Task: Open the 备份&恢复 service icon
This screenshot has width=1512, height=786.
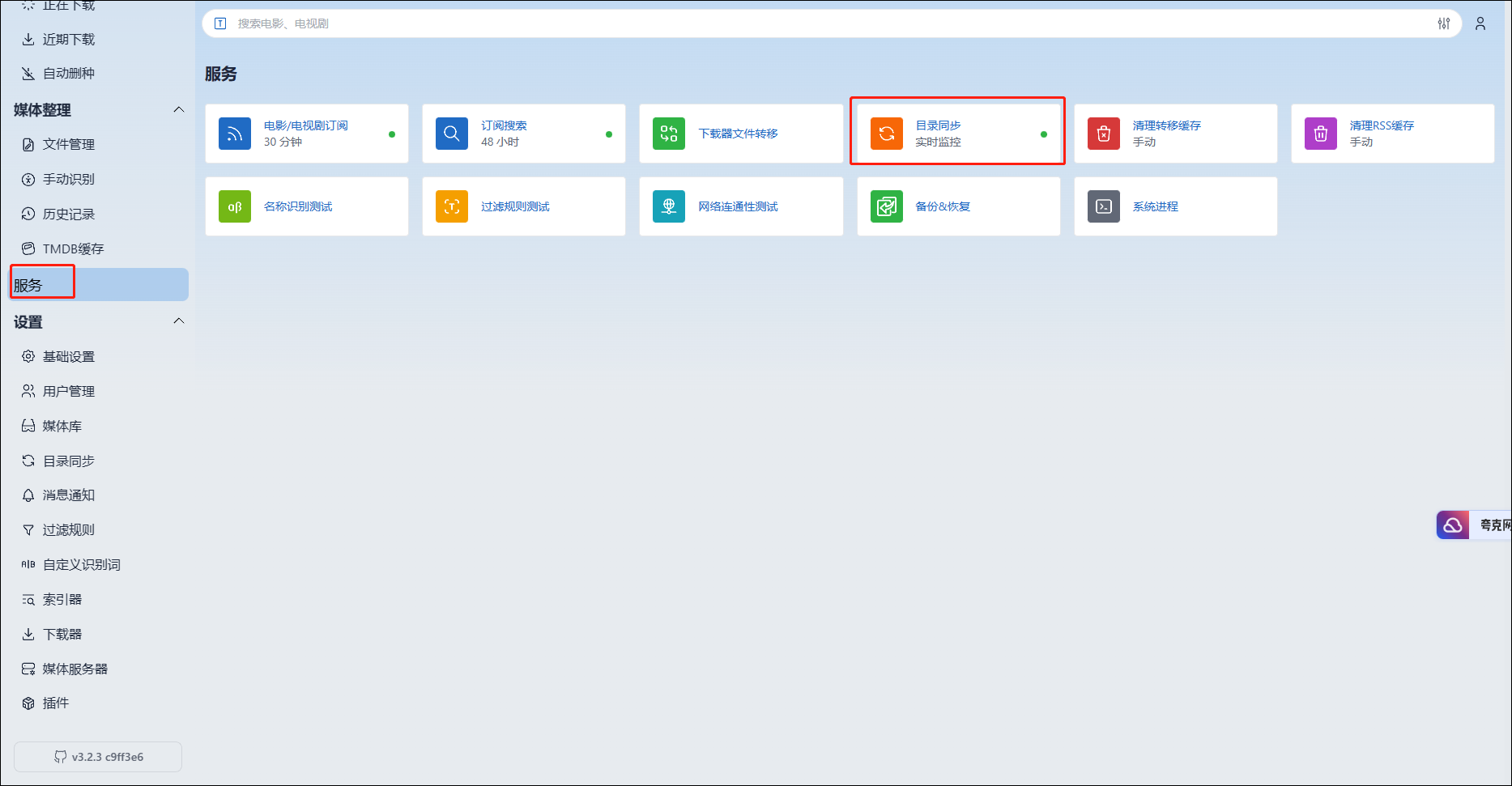Action: 886,206
